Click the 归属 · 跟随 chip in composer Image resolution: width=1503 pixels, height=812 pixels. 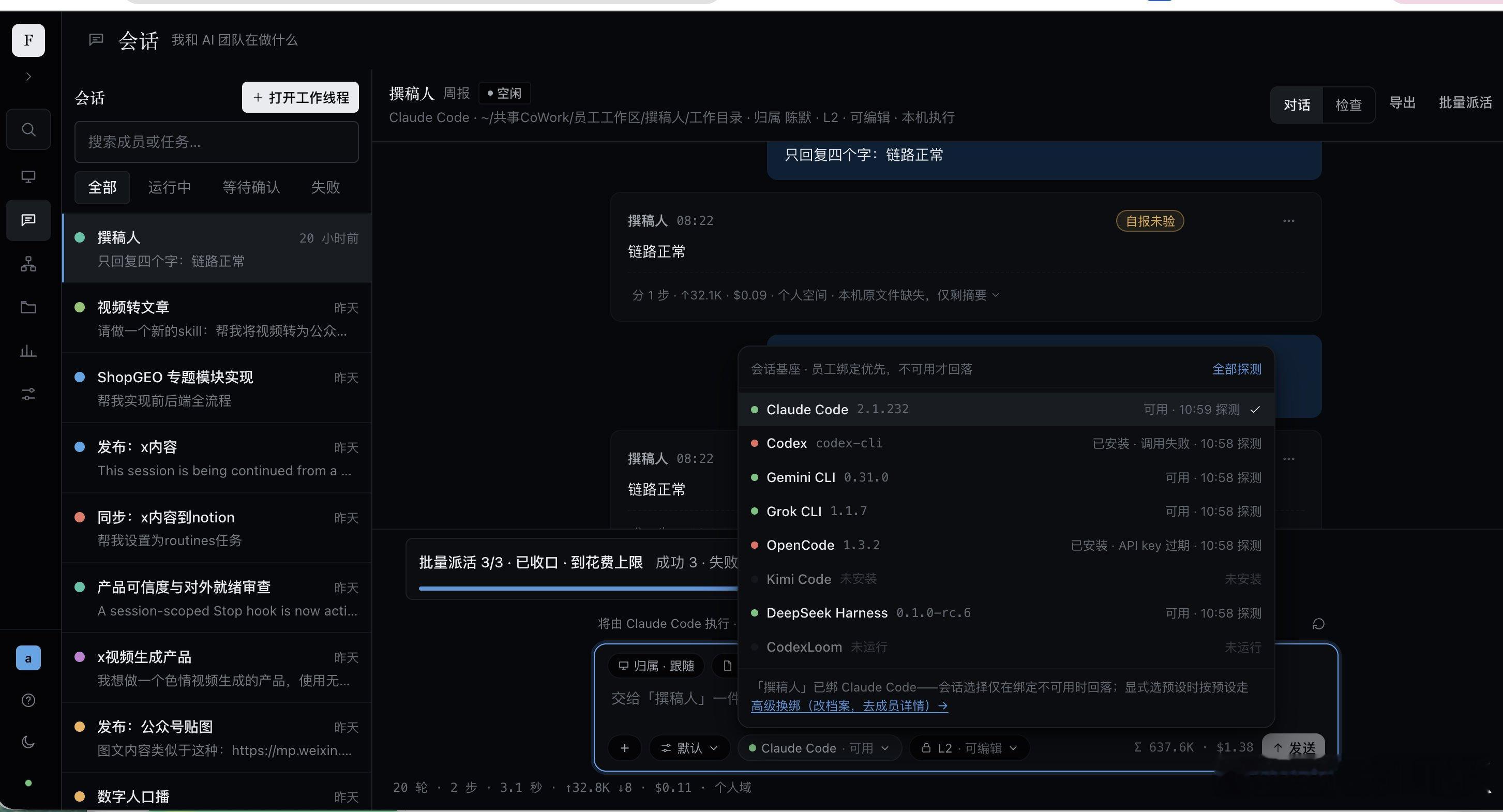(656, 666)
